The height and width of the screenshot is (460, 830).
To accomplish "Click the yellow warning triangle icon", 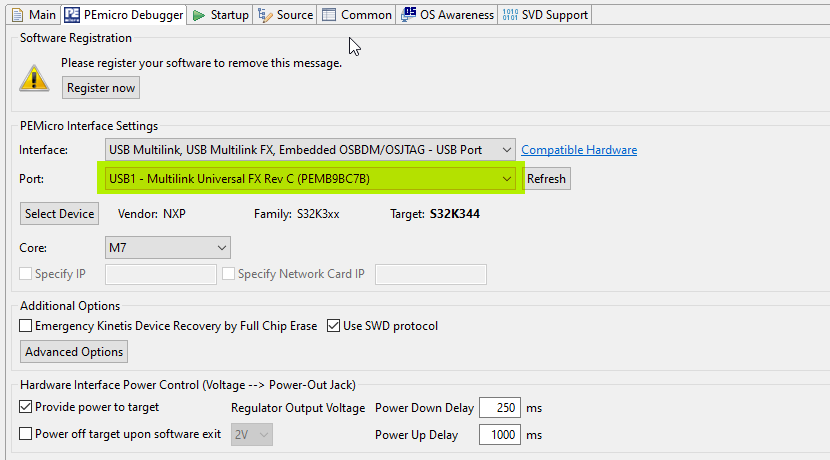I will (34, 78).
